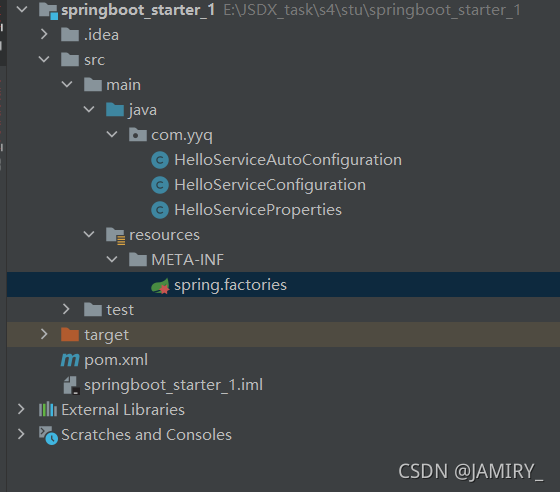Click the springboot_starter_1.iml file icon
This screenshot has width=560, height=492.
click(x=71, y=386)
